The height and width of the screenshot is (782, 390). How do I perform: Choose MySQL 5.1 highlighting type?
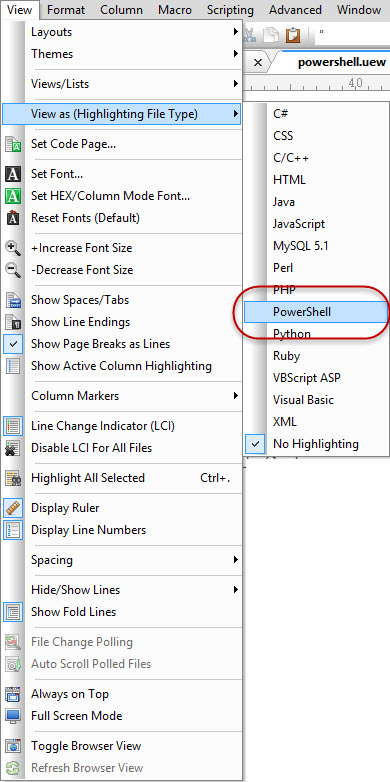pyautogui.click(x=316, y=245)
